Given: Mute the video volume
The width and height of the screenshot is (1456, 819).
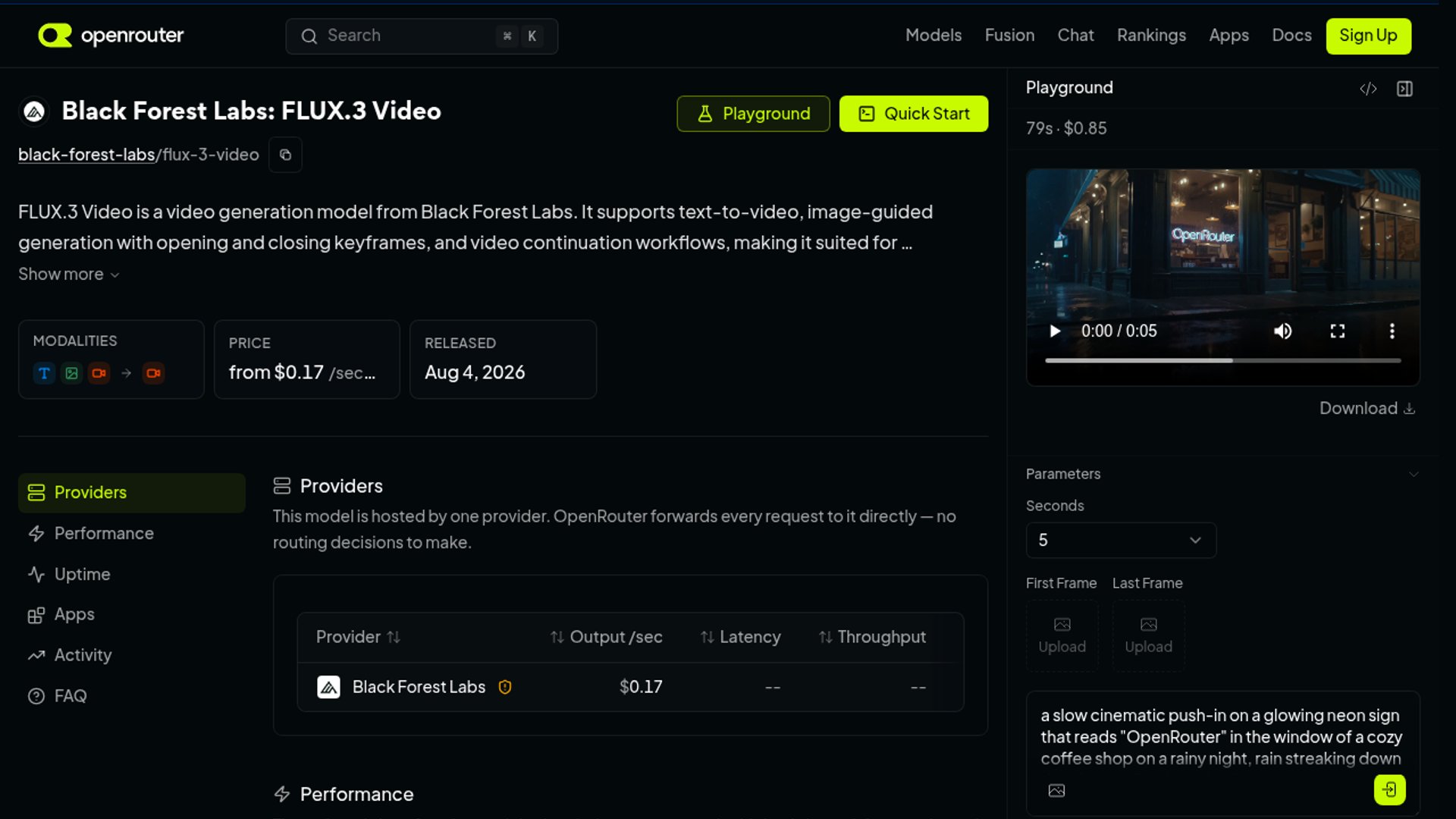Looking at the screenshot, I should [x=1282, y=331].
